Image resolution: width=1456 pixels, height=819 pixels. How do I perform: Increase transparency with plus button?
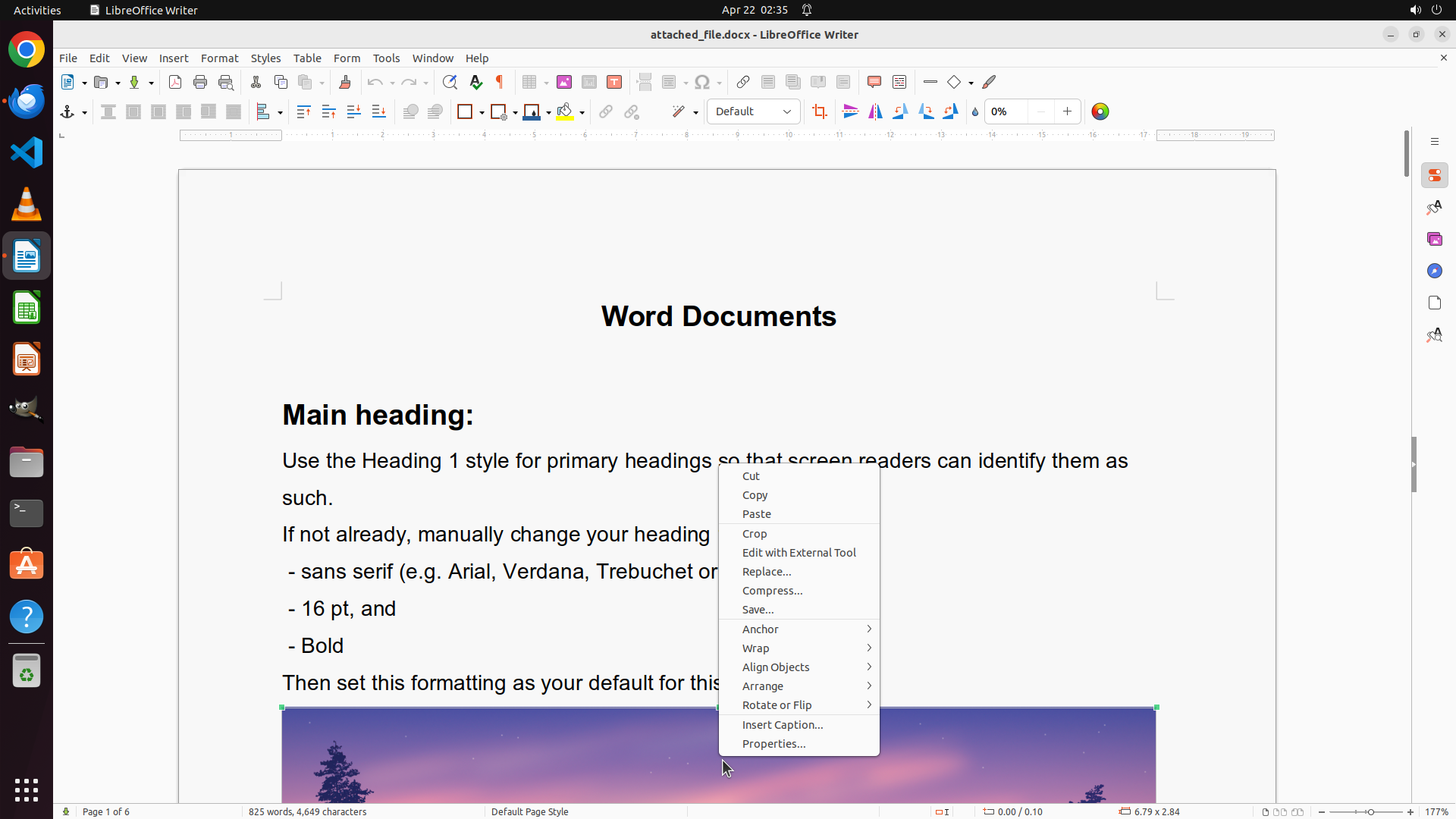(x=1067, y=112)
